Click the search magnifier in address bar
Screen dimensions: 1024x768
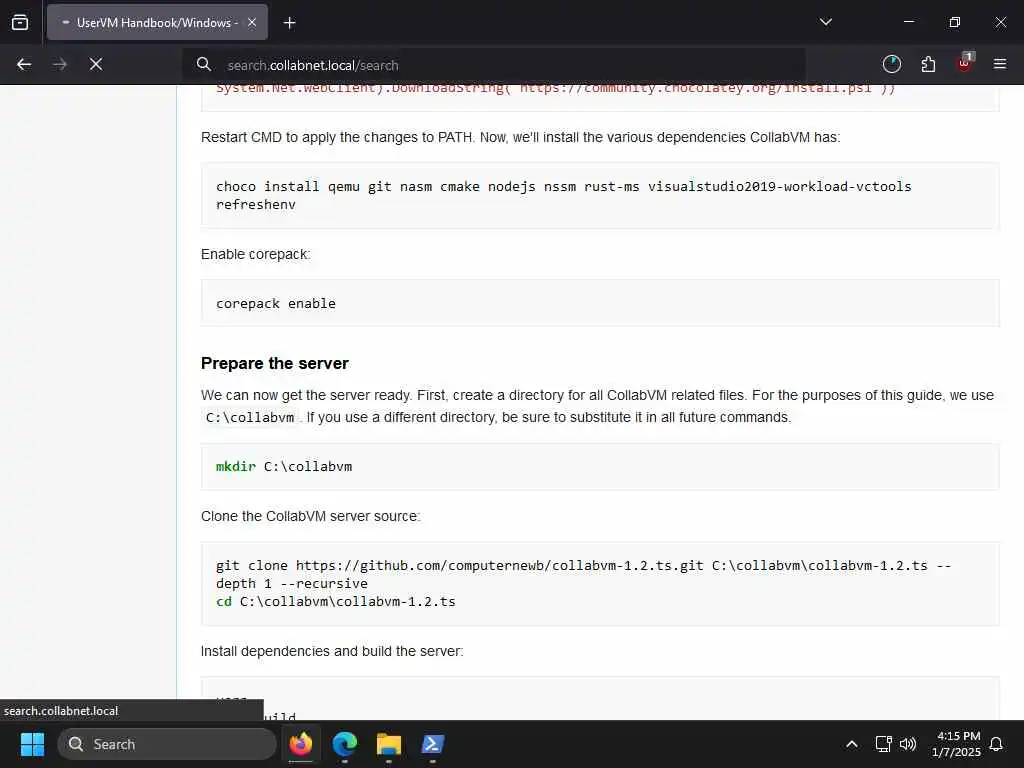tap(204, 65)
